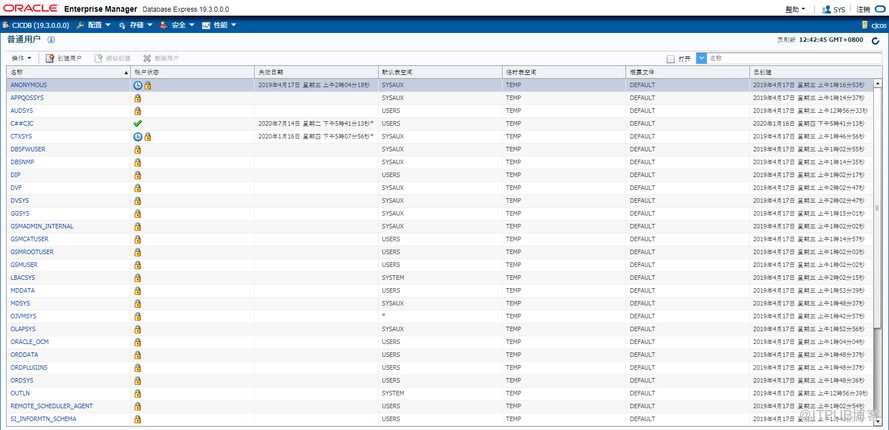The image size is (889, 430).
Task: Toggle the 打开 checkbox
Action: [670, 58]
